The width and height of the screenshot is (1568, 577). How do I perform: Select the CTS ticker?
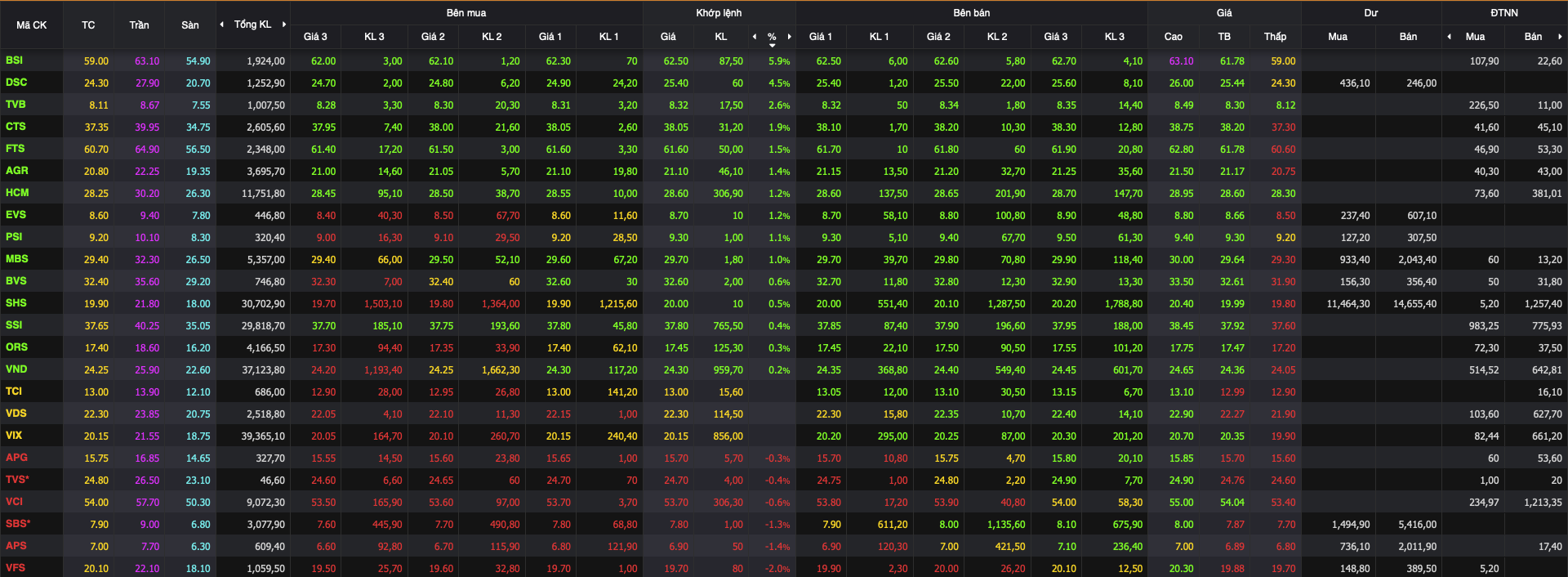click(x=16, y=127)
